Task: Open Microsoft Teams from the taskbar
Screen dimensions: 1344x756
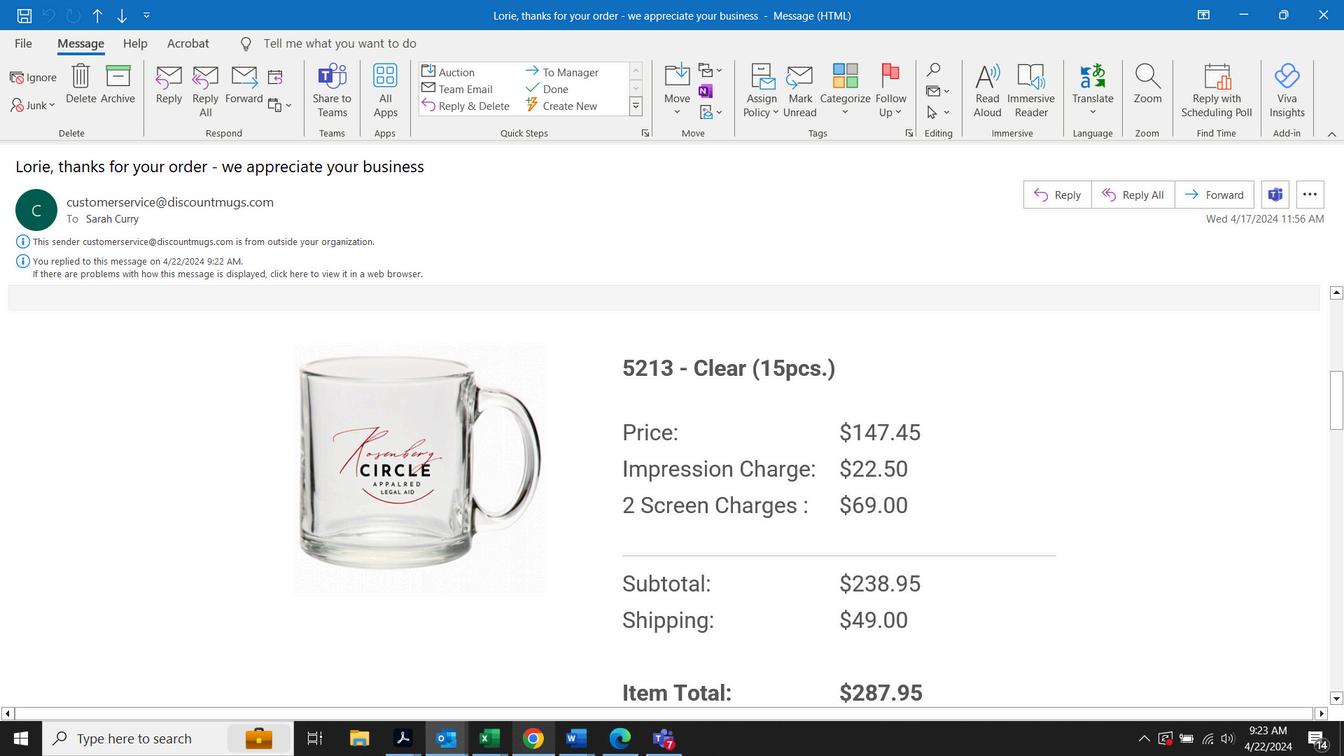Action: (664, 738)
